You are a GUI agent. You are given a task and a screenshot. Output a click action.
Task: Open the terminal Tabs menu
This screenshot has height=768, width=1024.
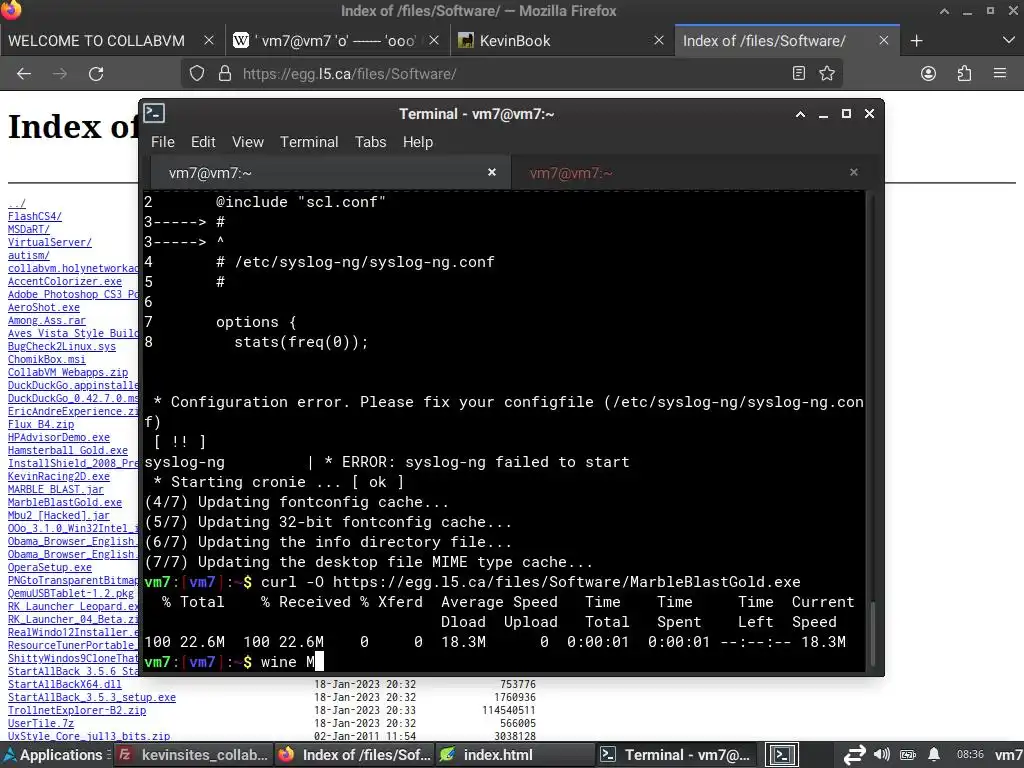click(370, 142)
